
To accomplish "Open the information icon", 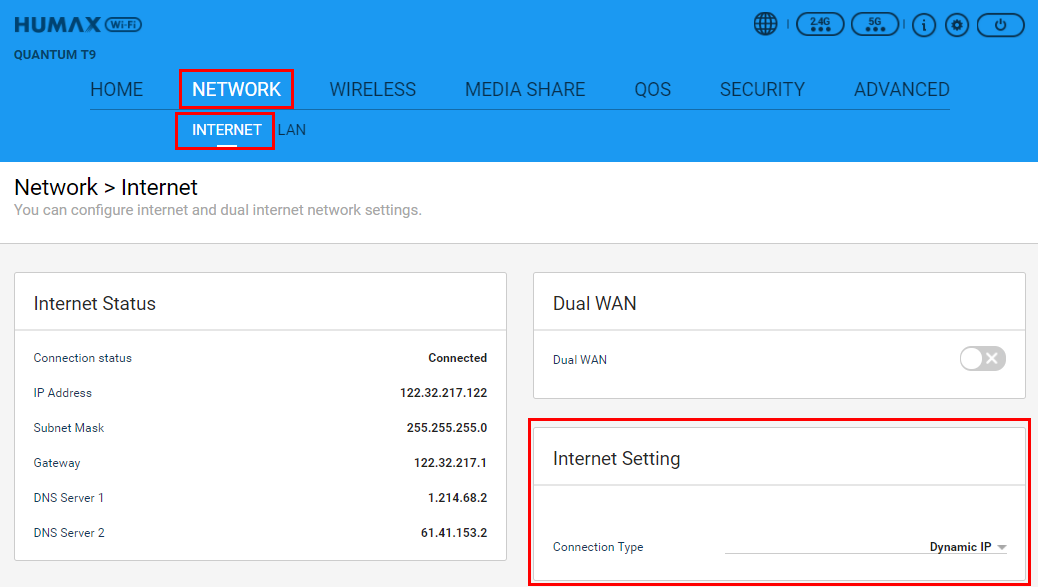I will (923, 25).
